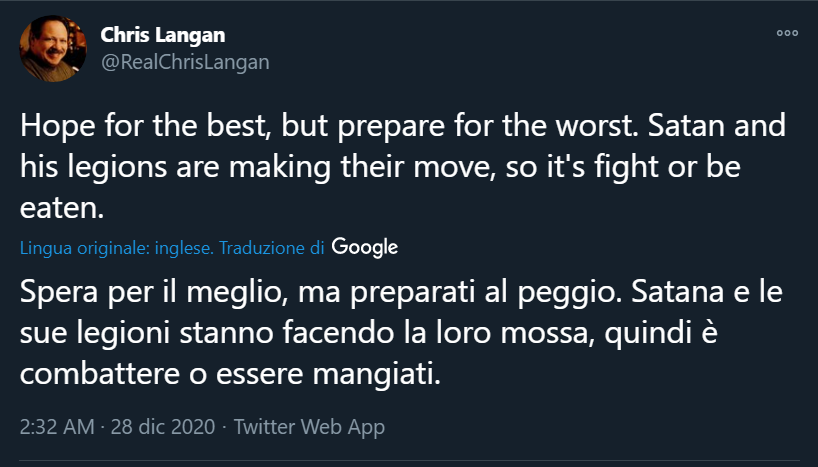
Task: Open the Chris Langan display name link
Action: click(x=163, y=35)
